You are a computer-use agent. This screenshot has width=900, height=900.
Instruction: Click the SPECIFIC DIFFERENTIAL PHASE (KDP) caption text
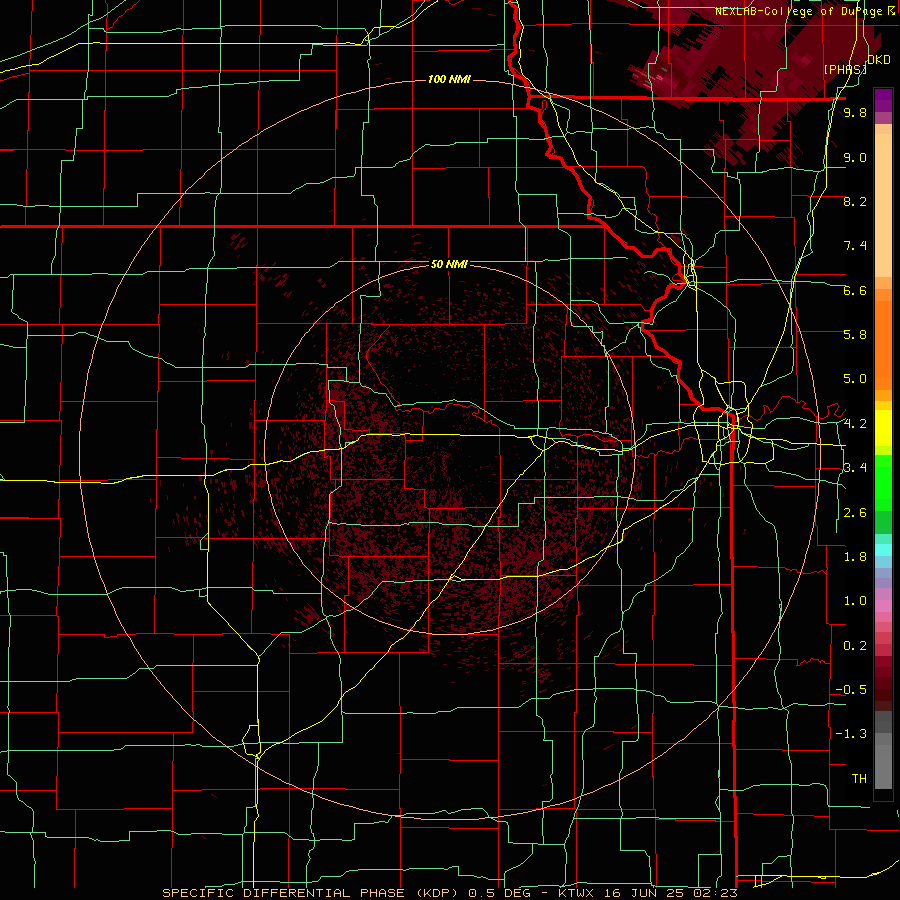312,893
